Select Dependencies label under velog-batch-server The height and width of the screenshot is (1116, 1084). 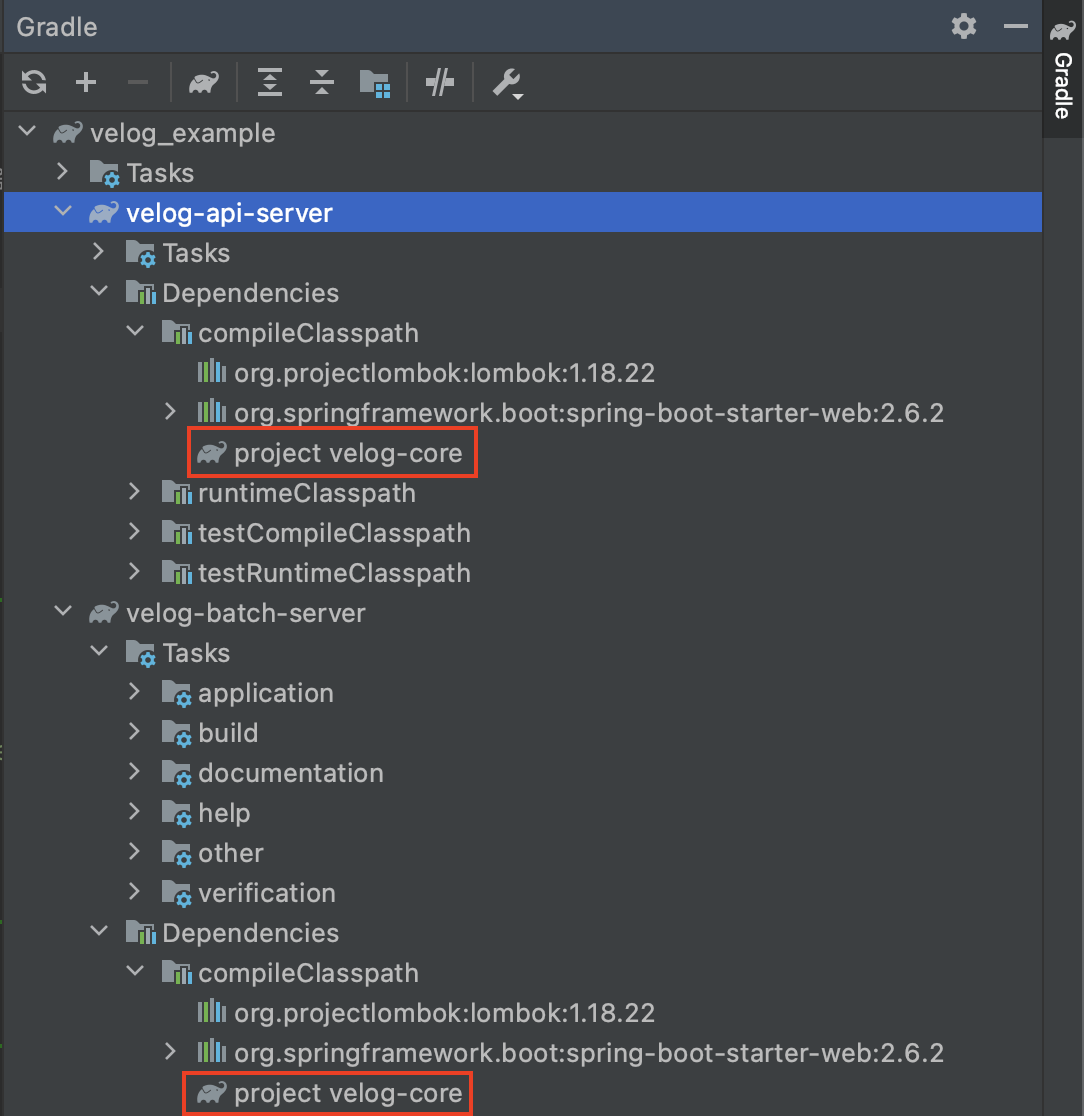pos(251,932)
